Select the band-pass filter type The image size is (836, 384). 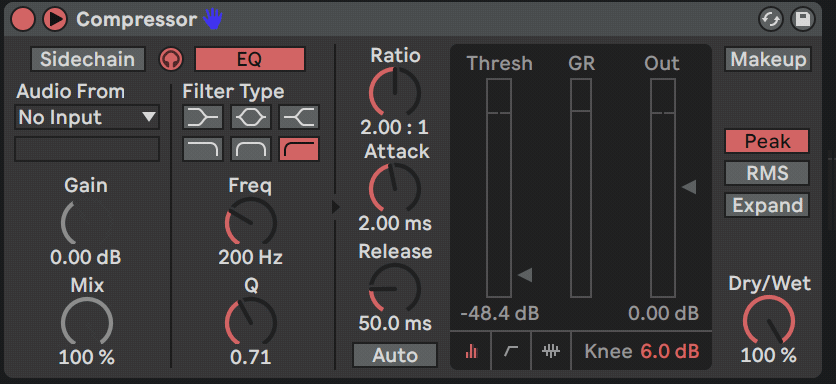[x=251, y=149]
